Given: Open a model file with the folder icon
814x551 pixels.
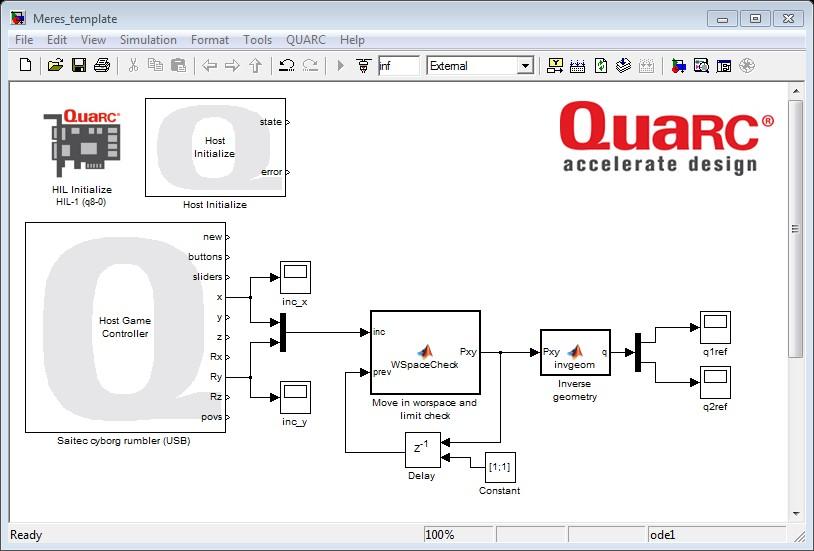Looking at the screenshot, I should [55, 65].
